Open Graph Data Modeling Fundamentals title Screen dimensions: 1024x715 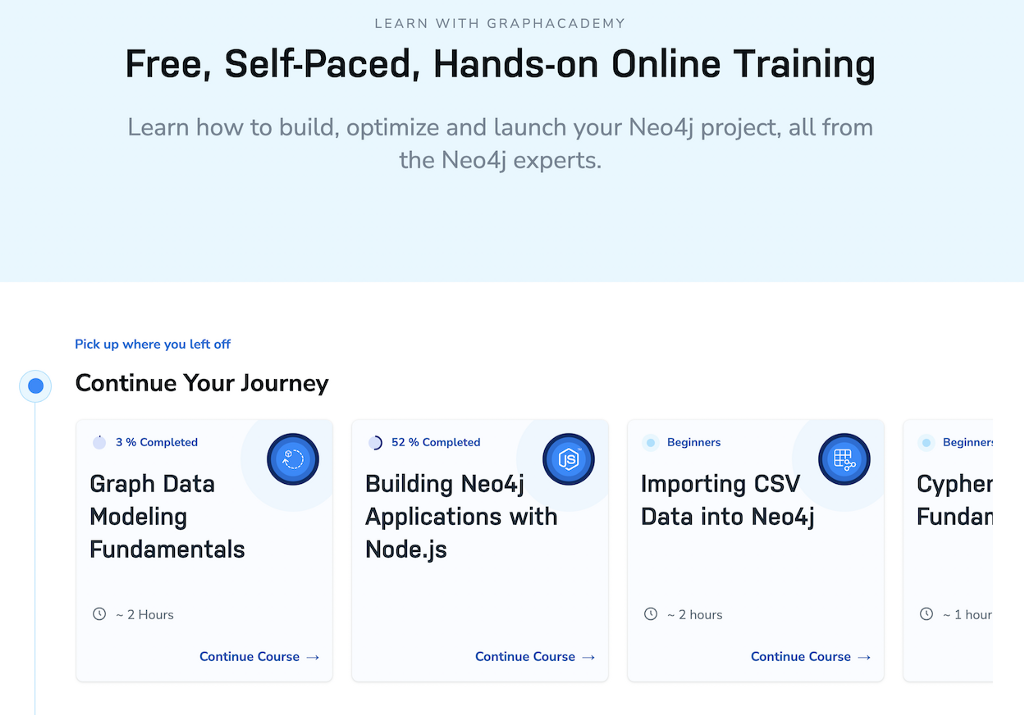click(x=167, y=516)
